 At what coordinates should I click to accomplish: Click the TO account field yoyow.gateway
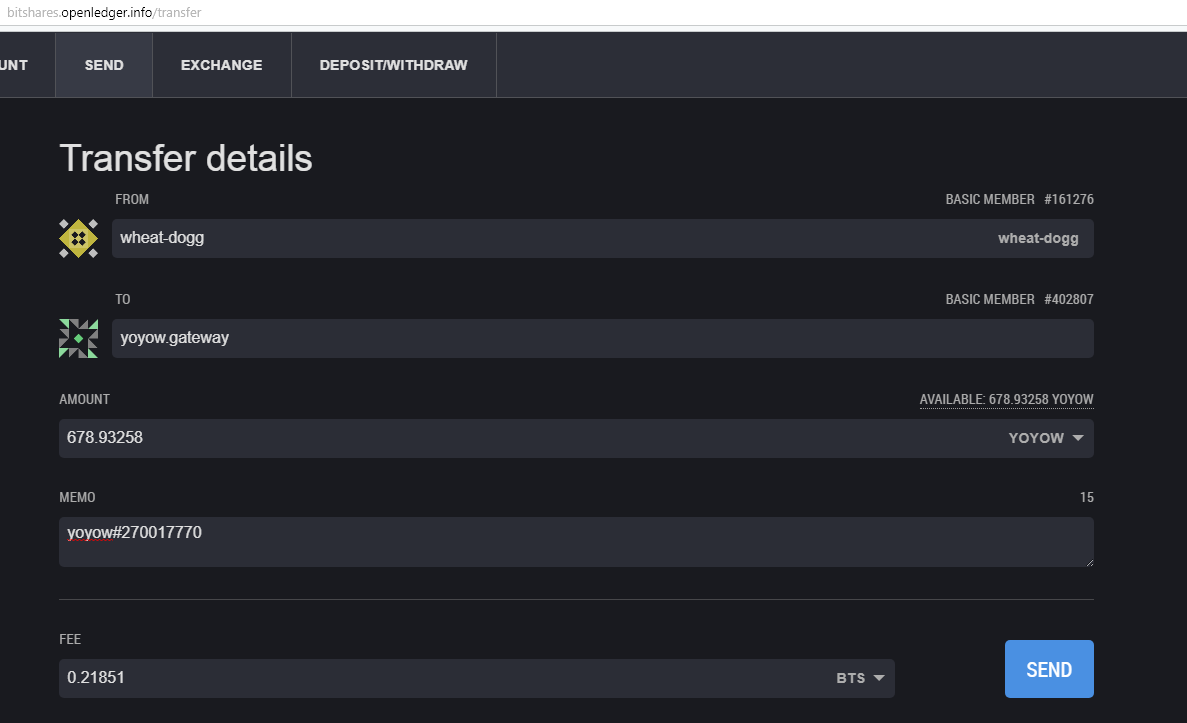click(603, 338)
